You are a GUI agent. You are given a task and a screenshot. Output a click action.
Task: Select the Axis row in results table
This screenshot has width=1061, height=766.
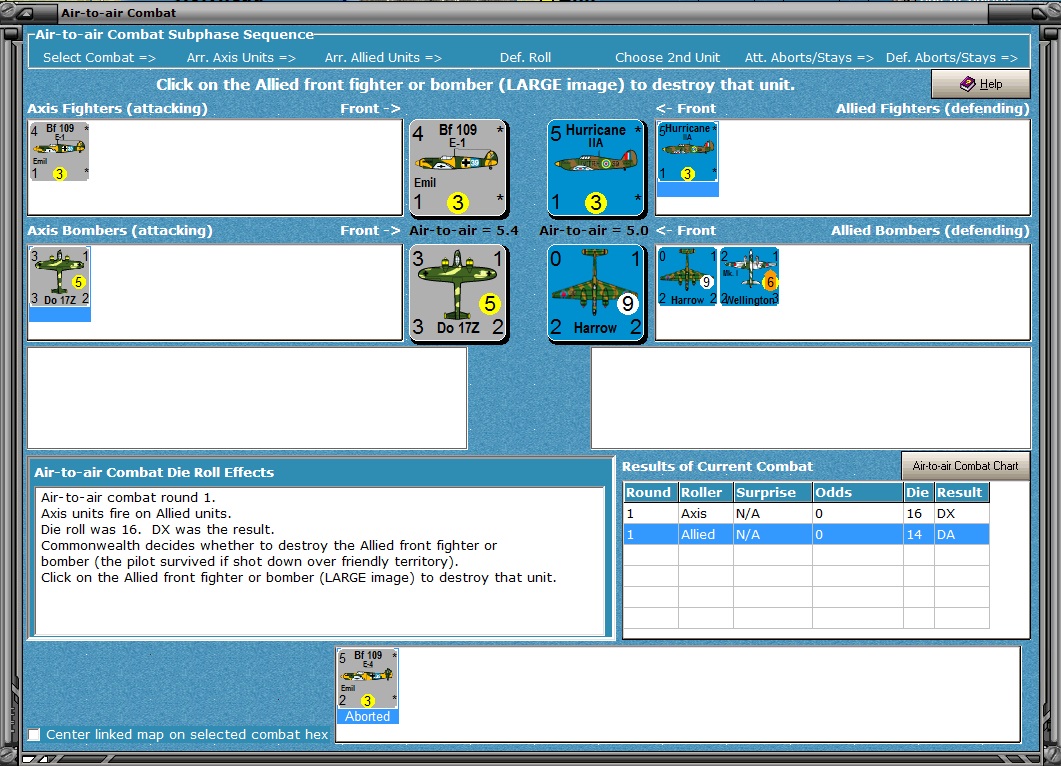806,514
